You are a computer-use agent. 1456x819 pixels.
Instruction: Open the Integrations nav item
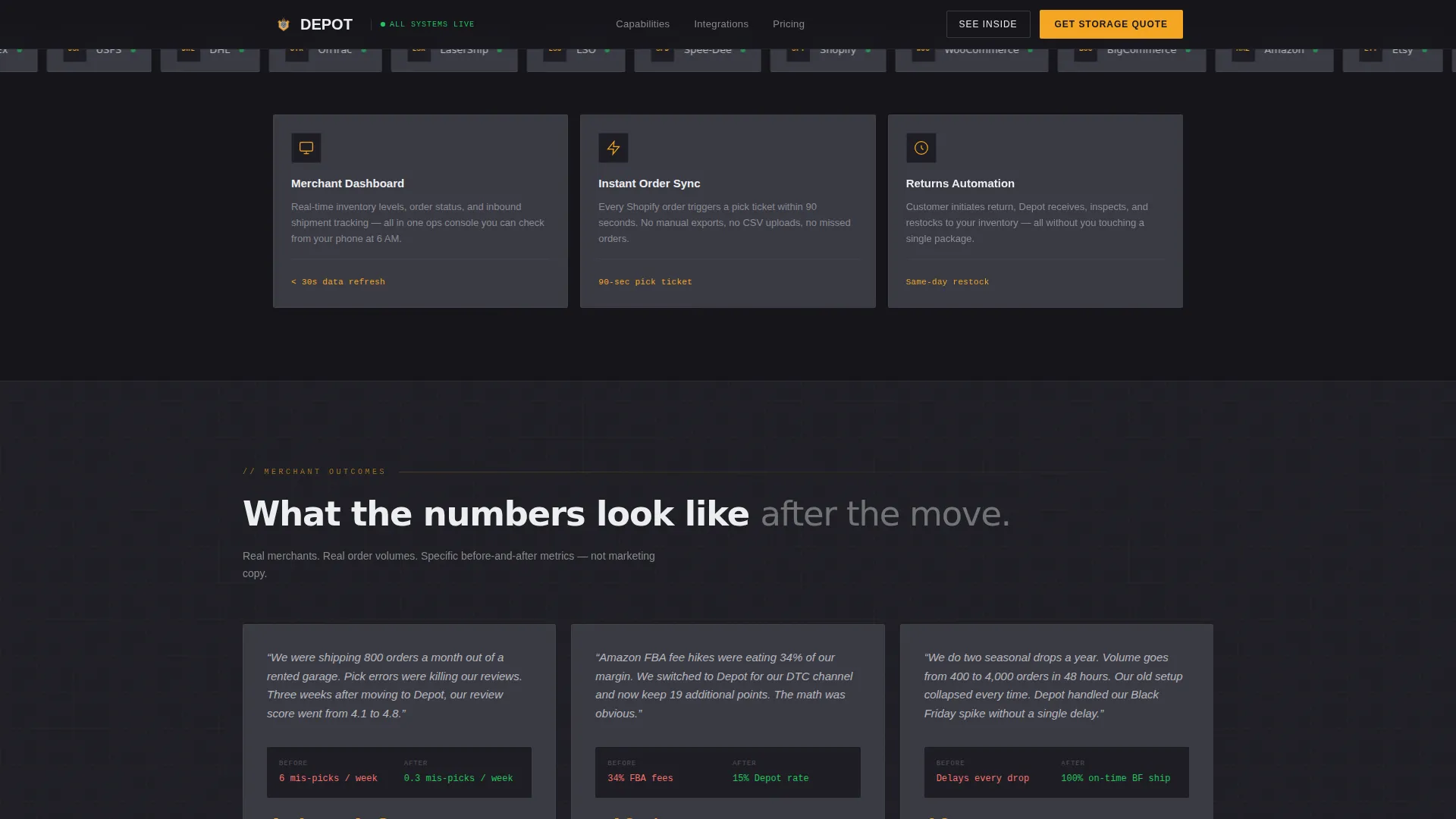pyautogui.click(x=721, y=24)
